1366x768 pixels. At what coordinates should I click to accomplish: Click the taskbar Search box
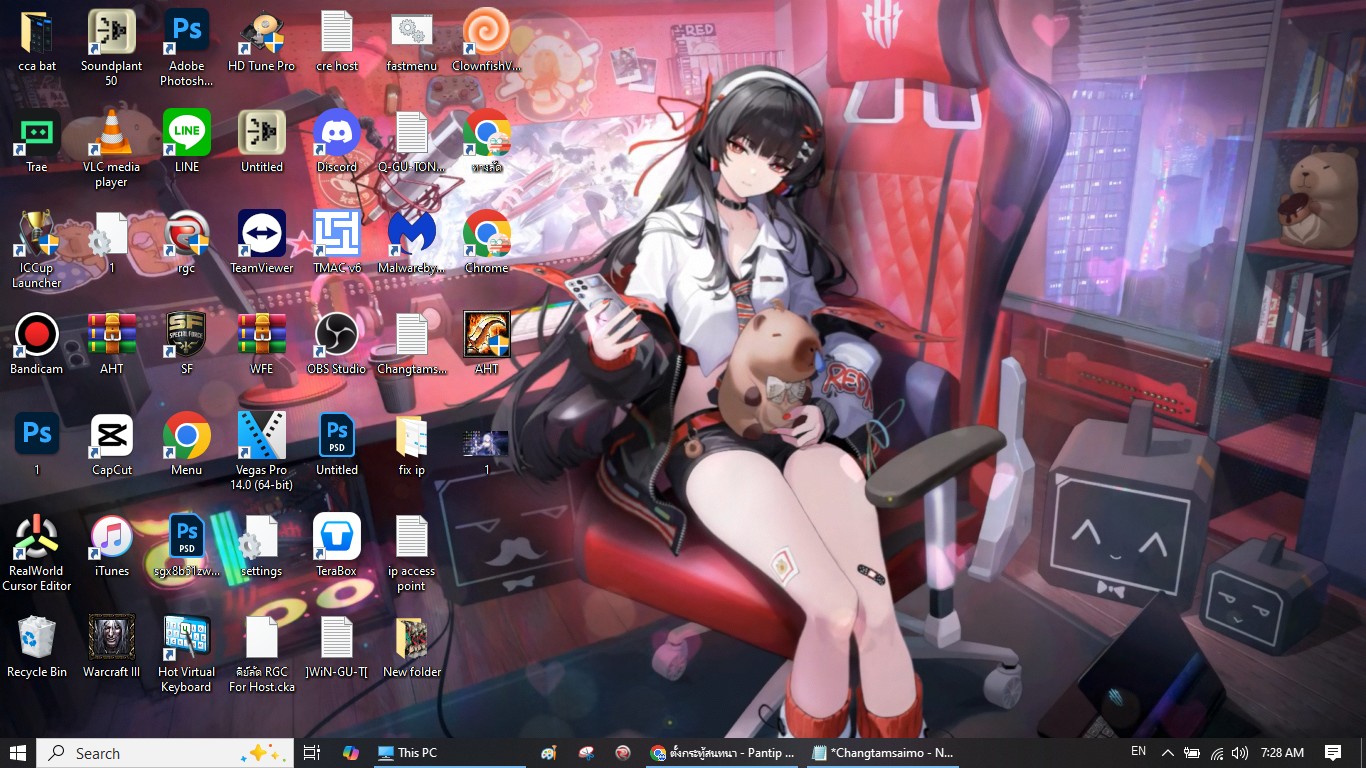pos(165,753)
